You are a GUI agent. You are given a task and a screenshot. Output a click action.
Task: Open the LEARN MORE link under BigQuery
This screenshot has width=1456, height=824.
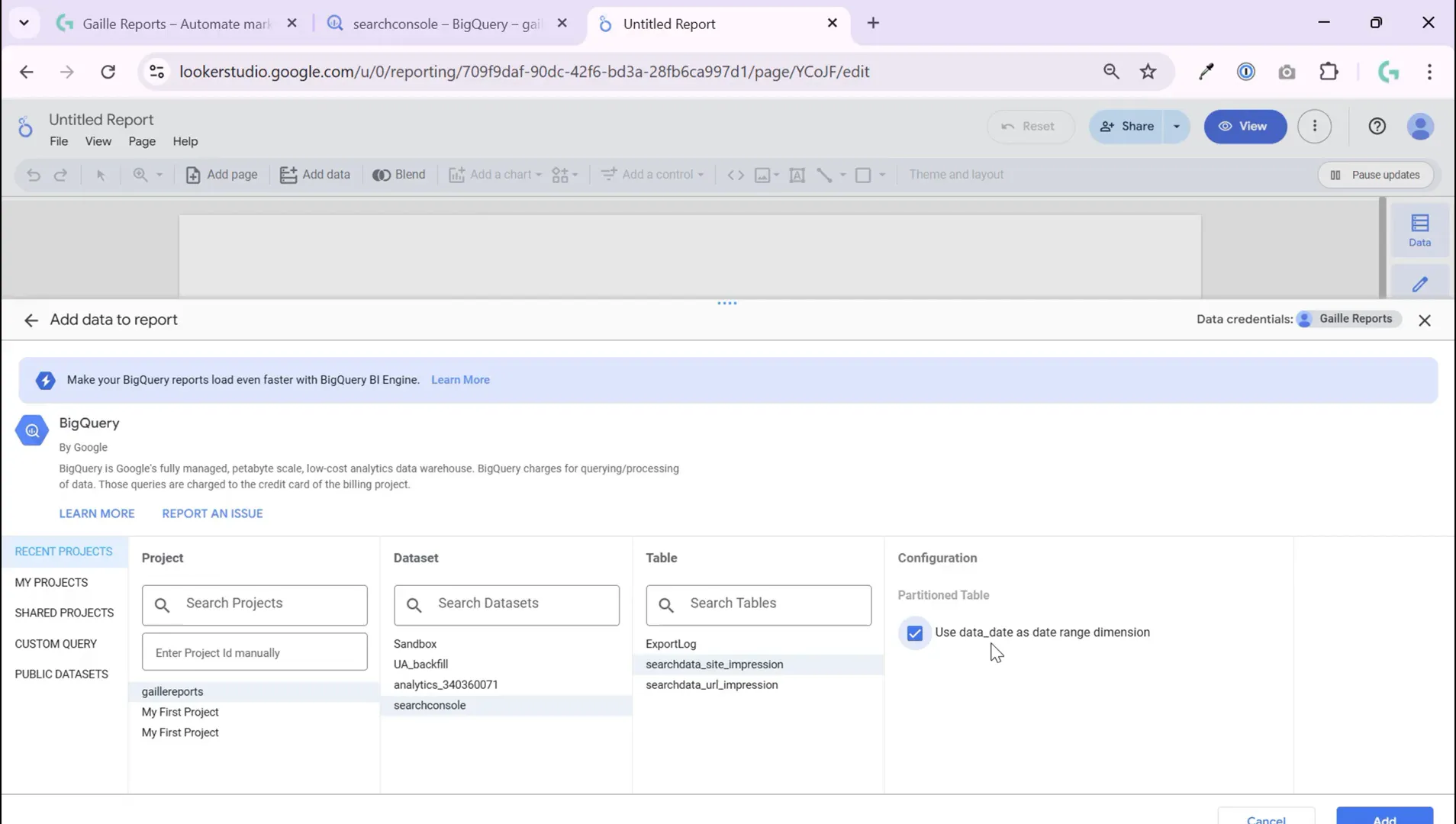(x=97, y=513)
